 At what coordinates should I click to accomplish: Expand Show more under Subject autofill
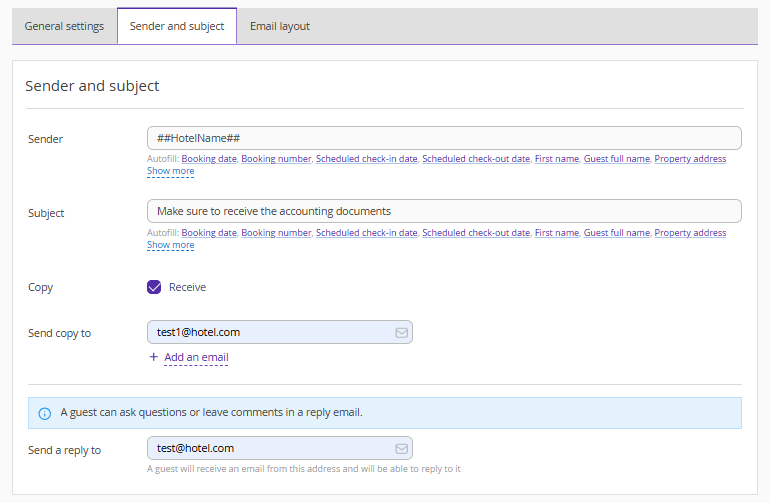170,245
